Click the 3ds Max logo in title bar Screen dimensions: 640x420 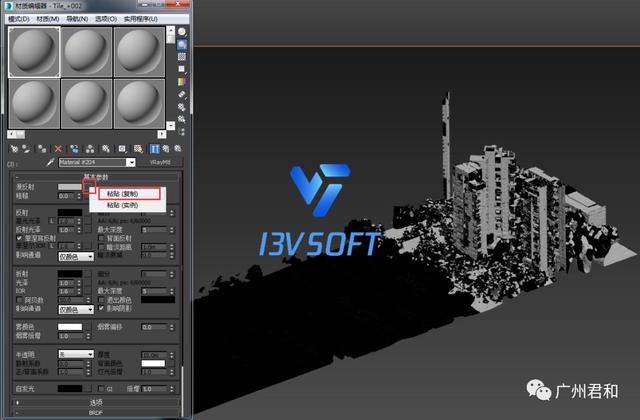tap(8, 6)
